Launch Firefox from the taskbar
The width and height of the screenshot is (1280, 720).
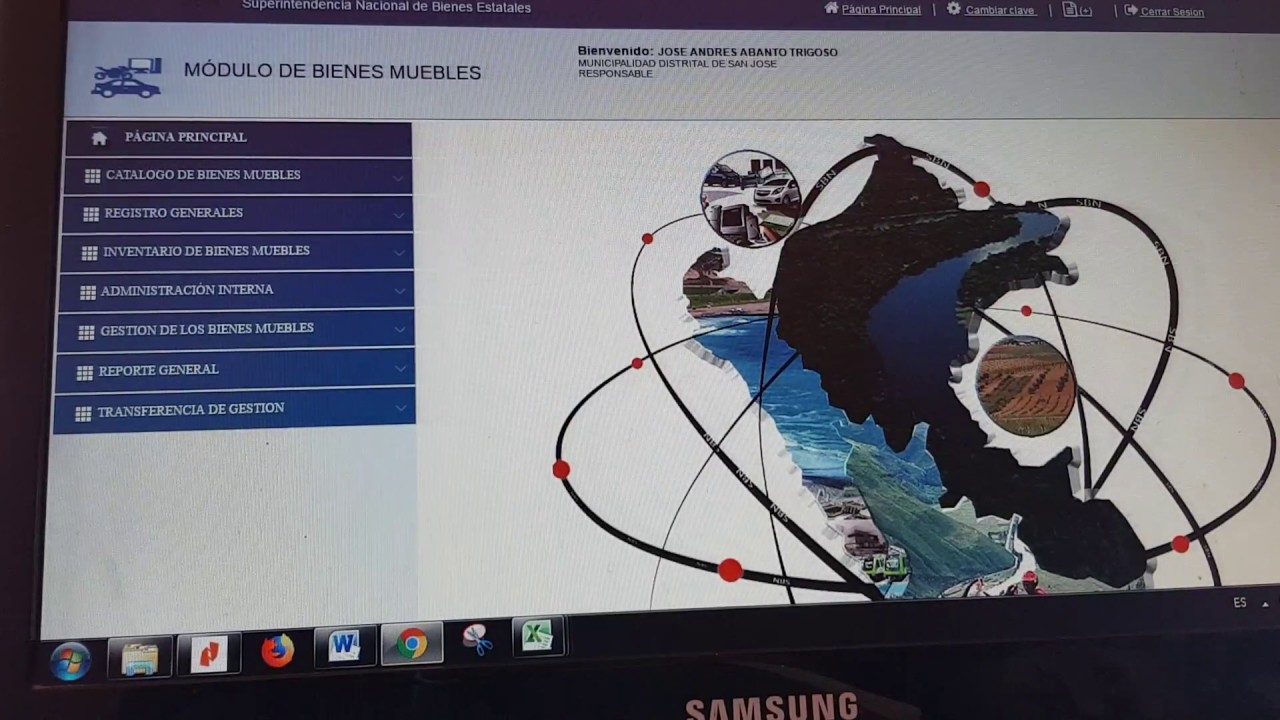[x=277, y=650]
